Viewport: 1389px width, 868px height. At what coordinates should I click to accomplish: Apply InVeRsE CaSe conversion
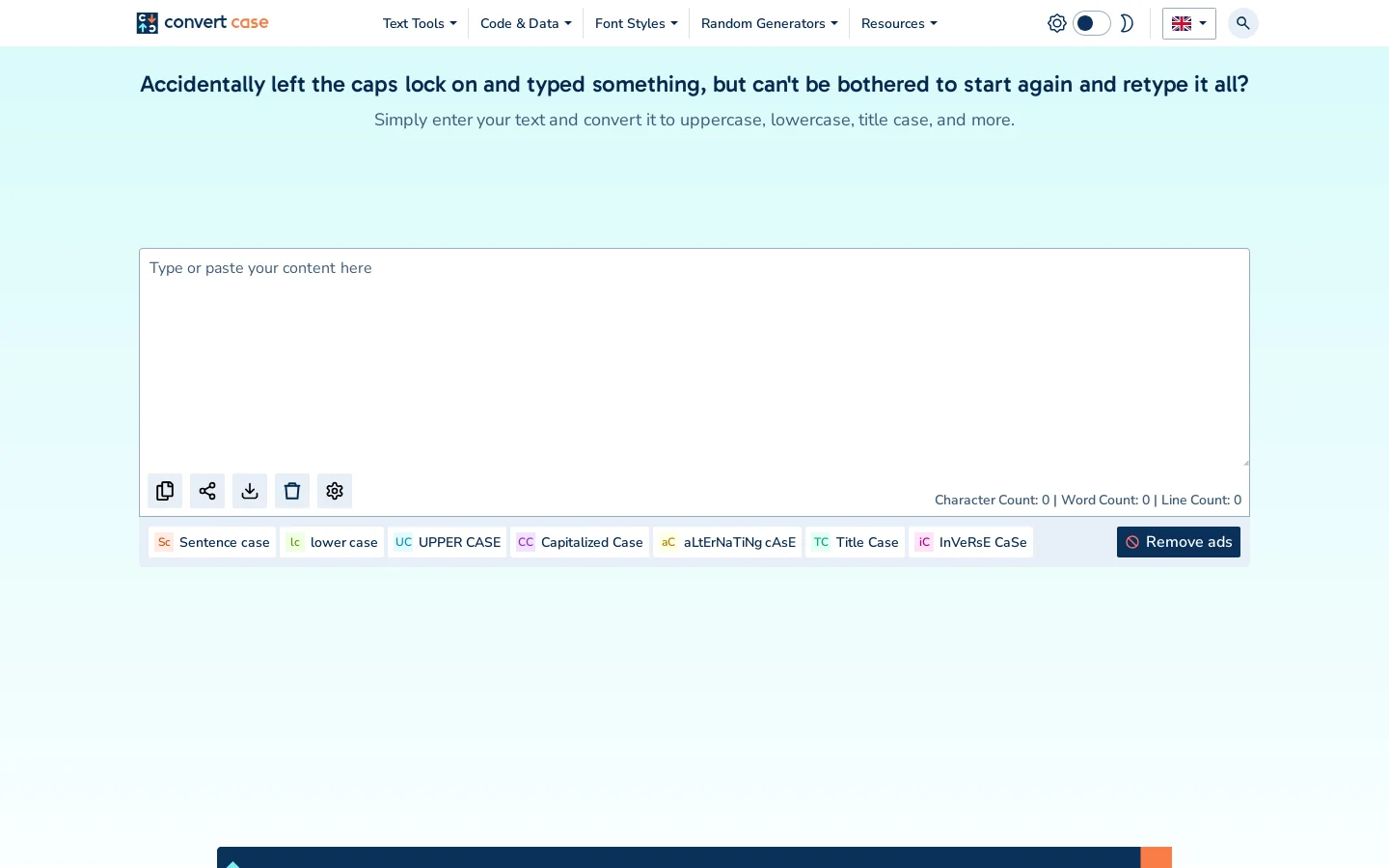(970, 542)
